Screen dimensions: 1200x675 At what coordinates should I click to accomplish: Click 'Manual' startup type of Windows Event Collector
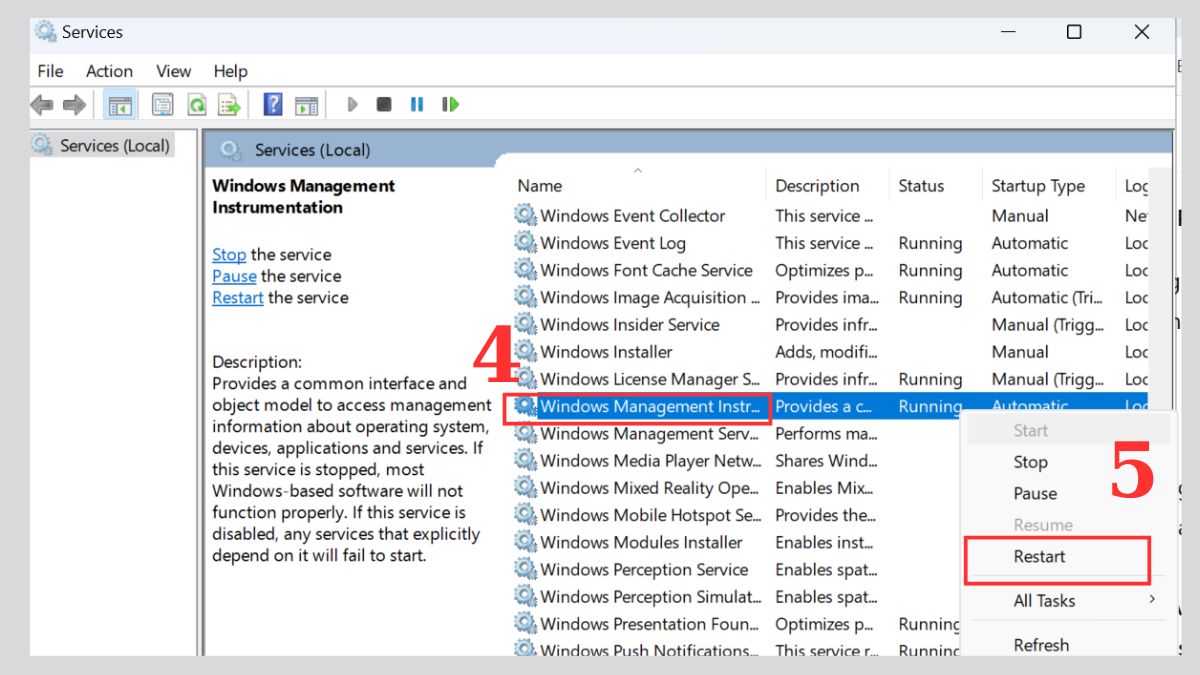point(1020,215)
